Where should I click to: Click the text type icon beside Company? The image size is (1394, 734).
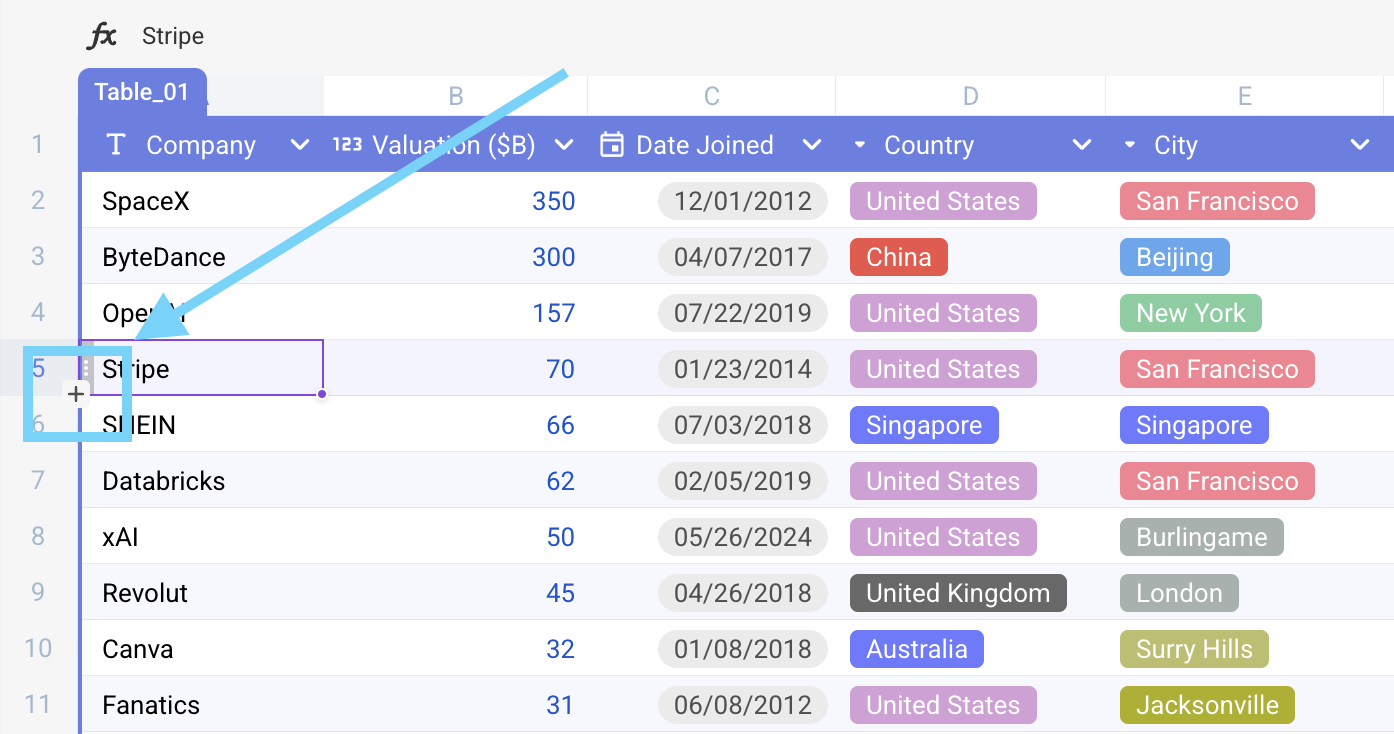(115, 144)
